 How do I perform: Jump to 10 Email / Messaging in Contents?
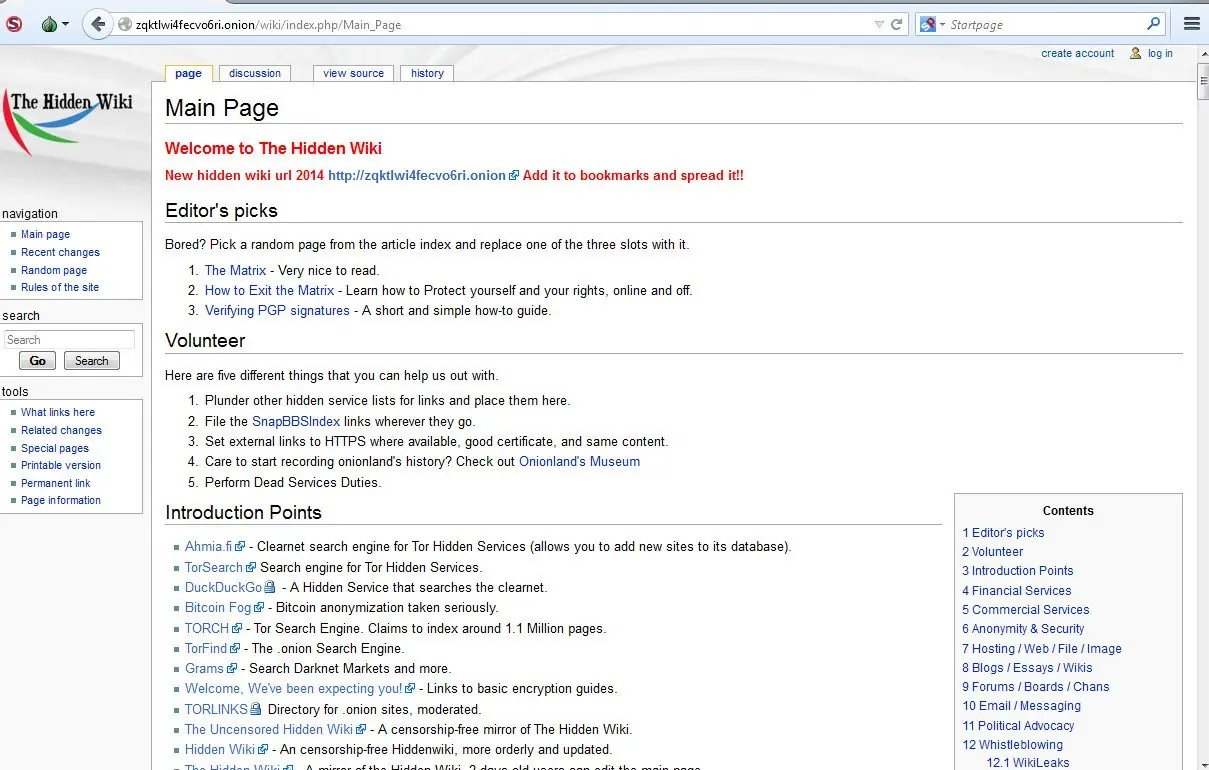tap(1021, 705)
